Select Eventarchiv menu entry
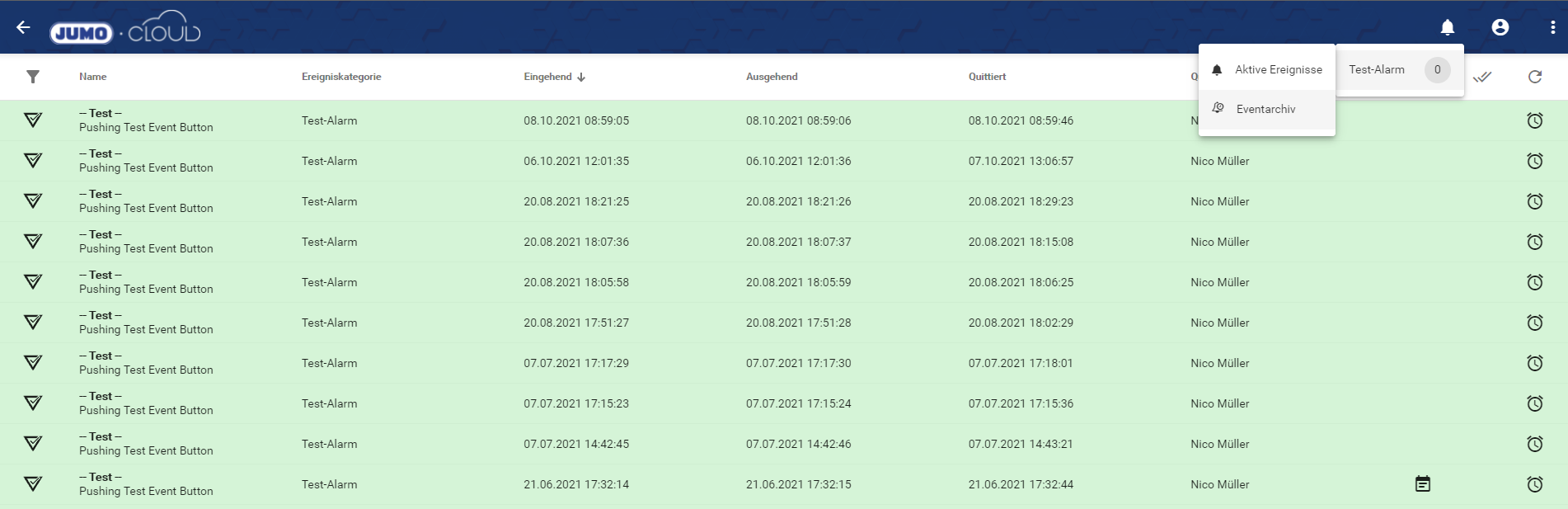 pos(1265,109)
